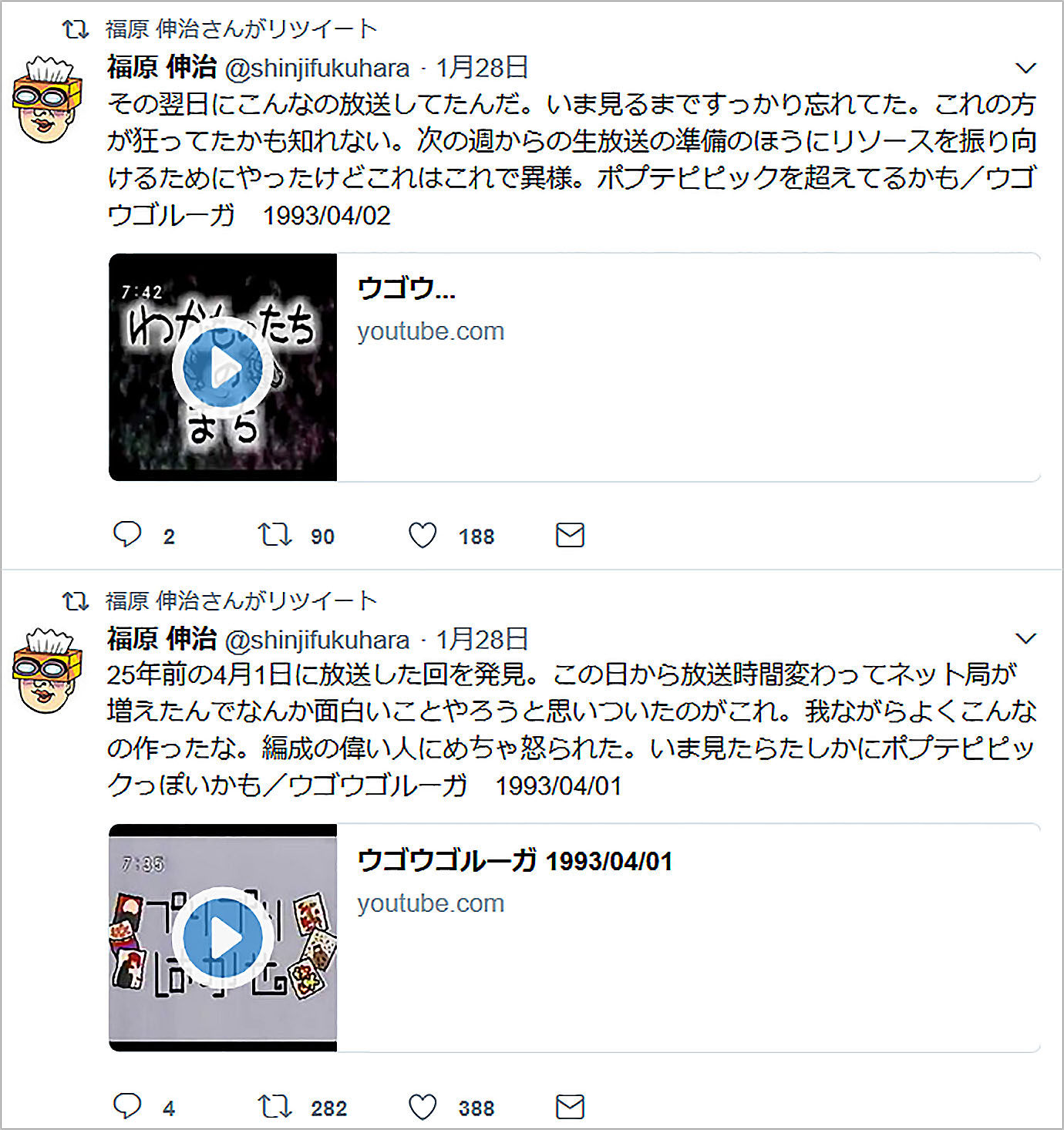Reply to the second tweet with 4 replies
The width and height of the screenshot is (1064, 1130).
(127, 1106)
